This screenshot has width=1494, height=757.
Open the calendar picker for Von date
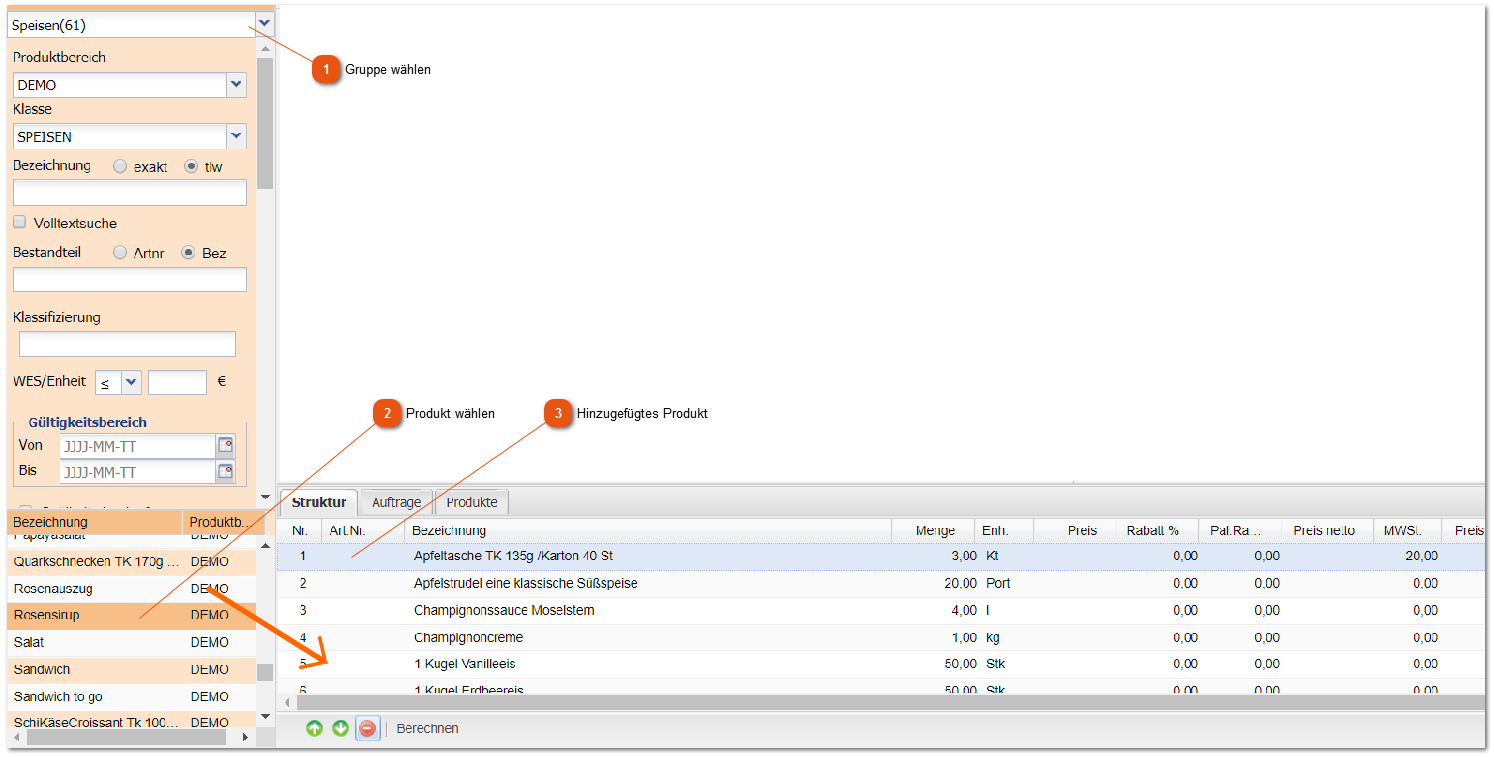(x=226, y=446)
